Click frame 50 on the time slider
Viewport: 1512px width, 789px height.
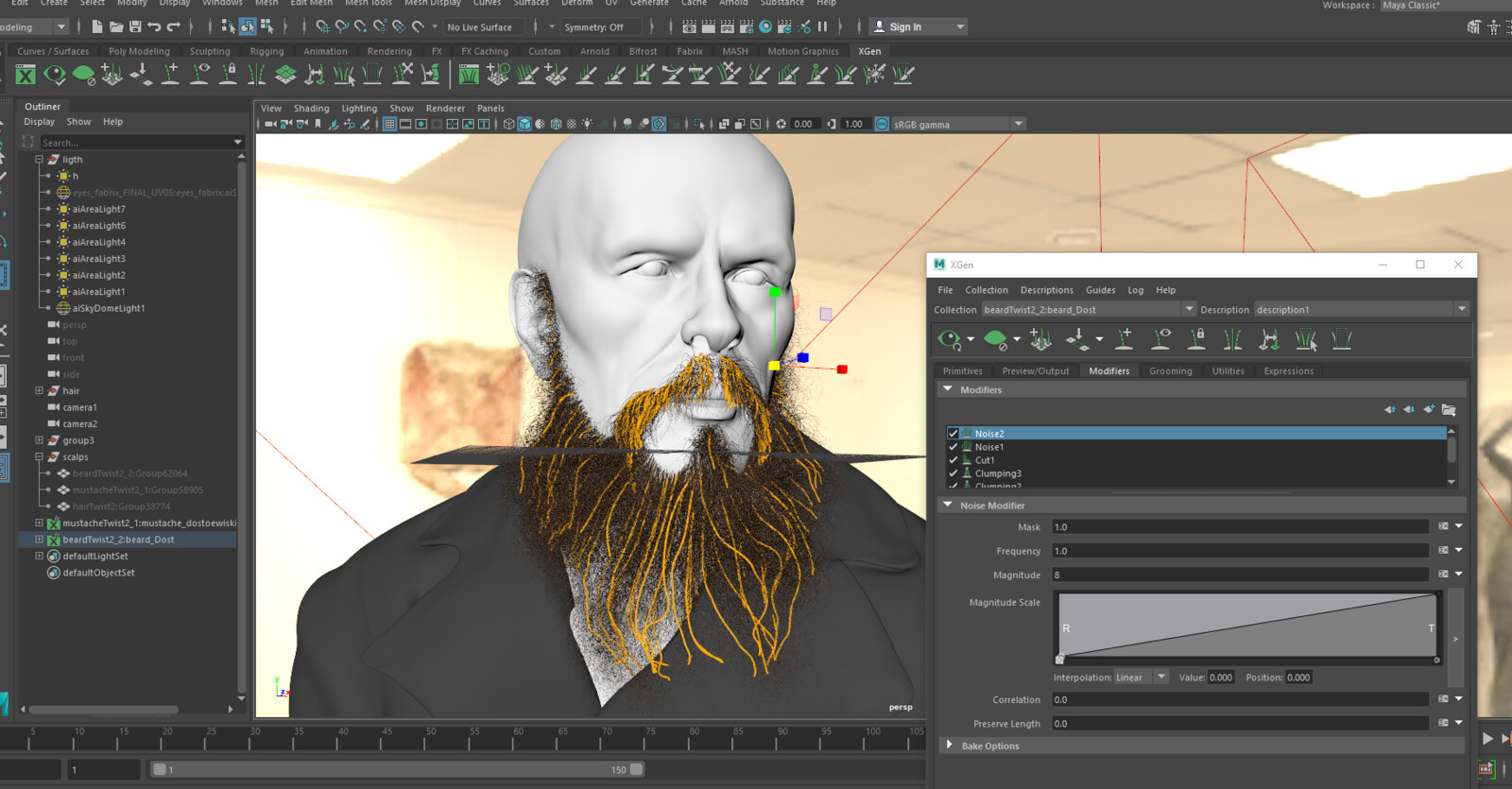pyautogui.click(x=431, y=738)
